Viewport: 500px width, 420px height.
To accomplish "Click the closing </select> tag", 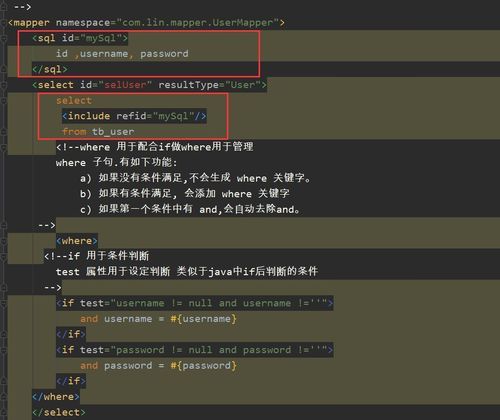I will point(59,412).
